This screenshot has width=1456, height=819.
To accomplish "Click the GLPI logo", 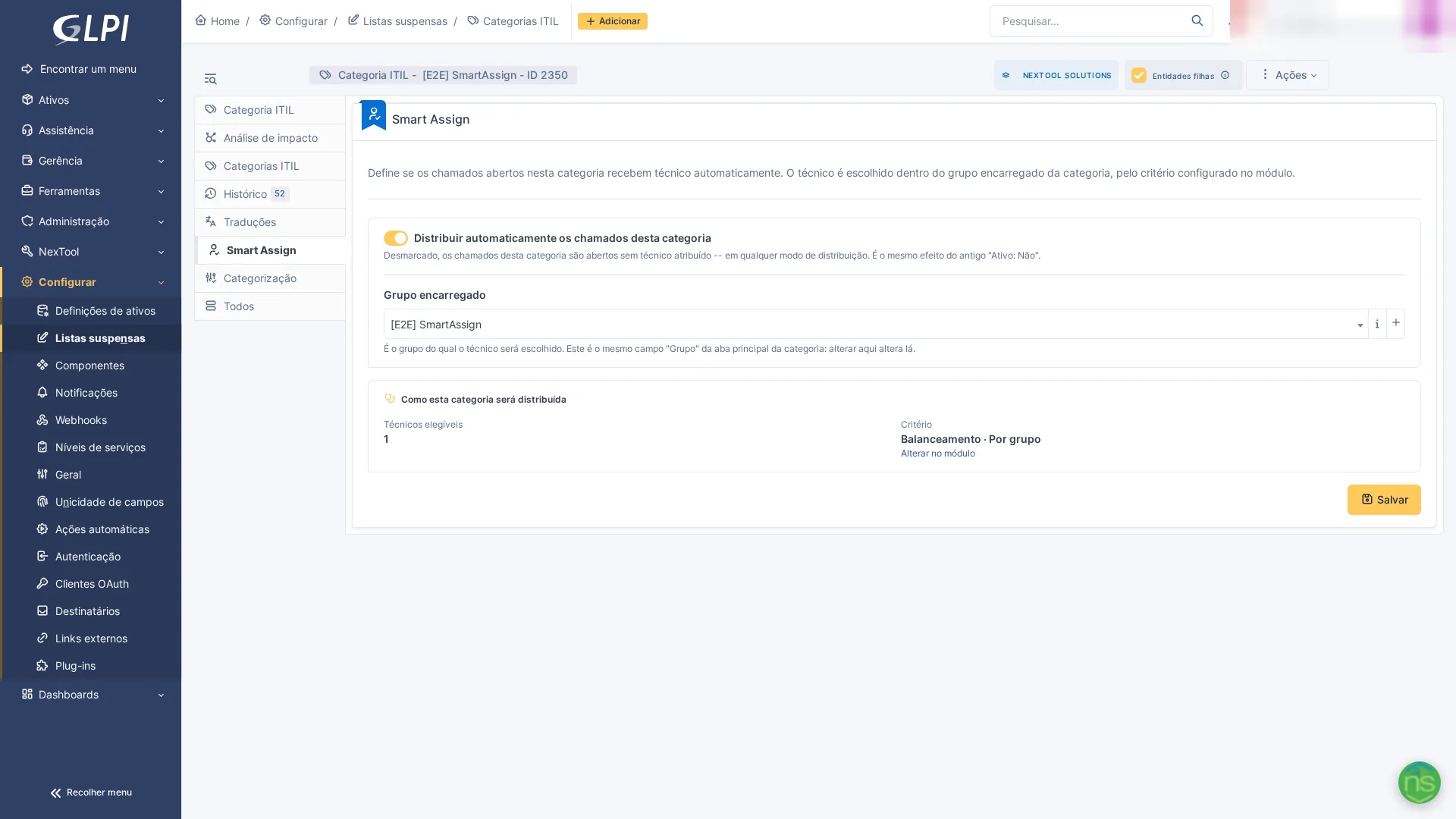I will (x=90, y=30).
